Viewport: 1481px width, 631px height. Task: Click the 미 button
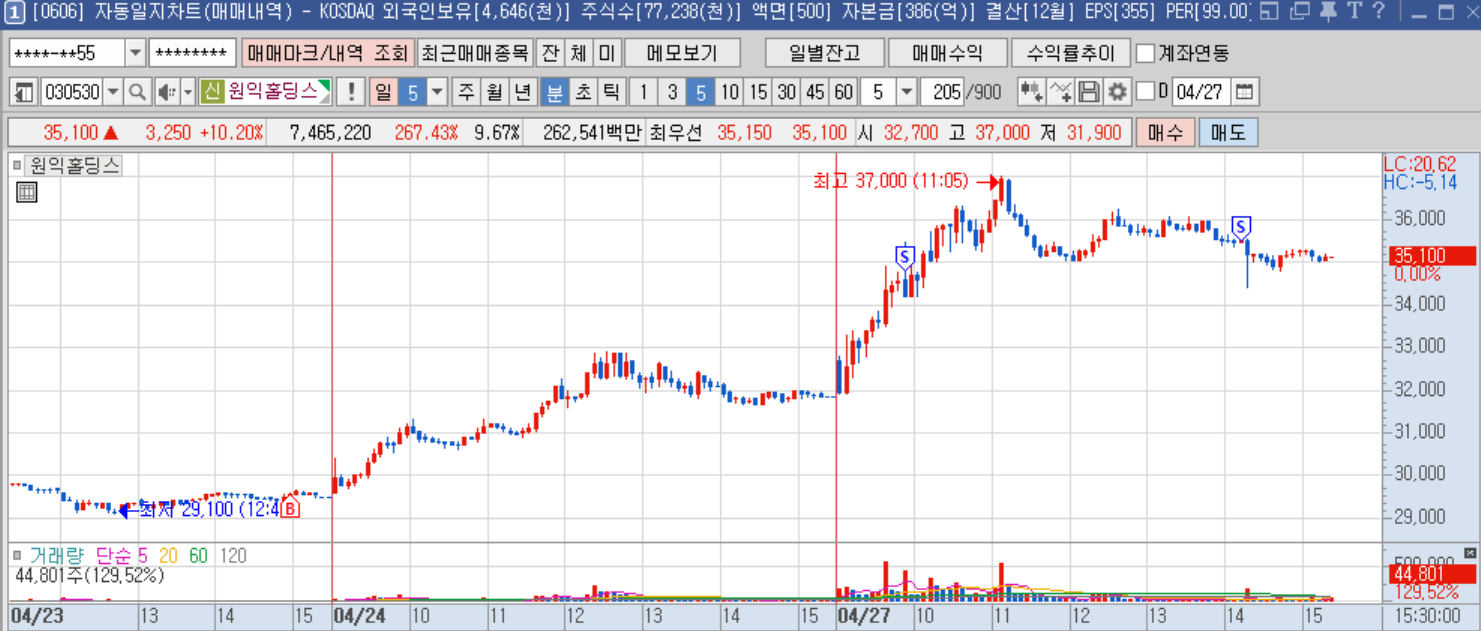tap(607, 53)
